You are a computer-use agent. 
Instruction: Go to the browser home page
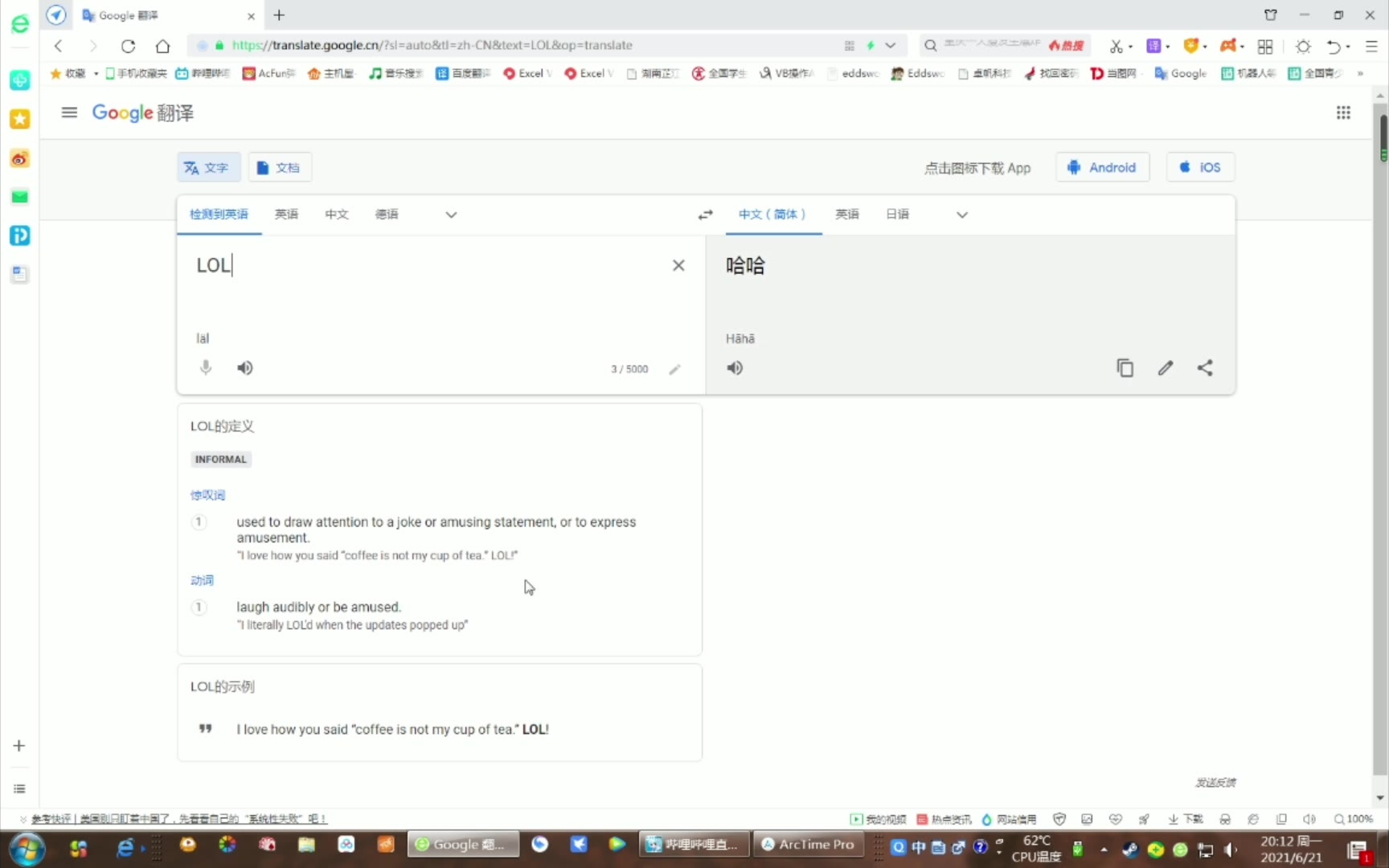(x=162, y=46)
